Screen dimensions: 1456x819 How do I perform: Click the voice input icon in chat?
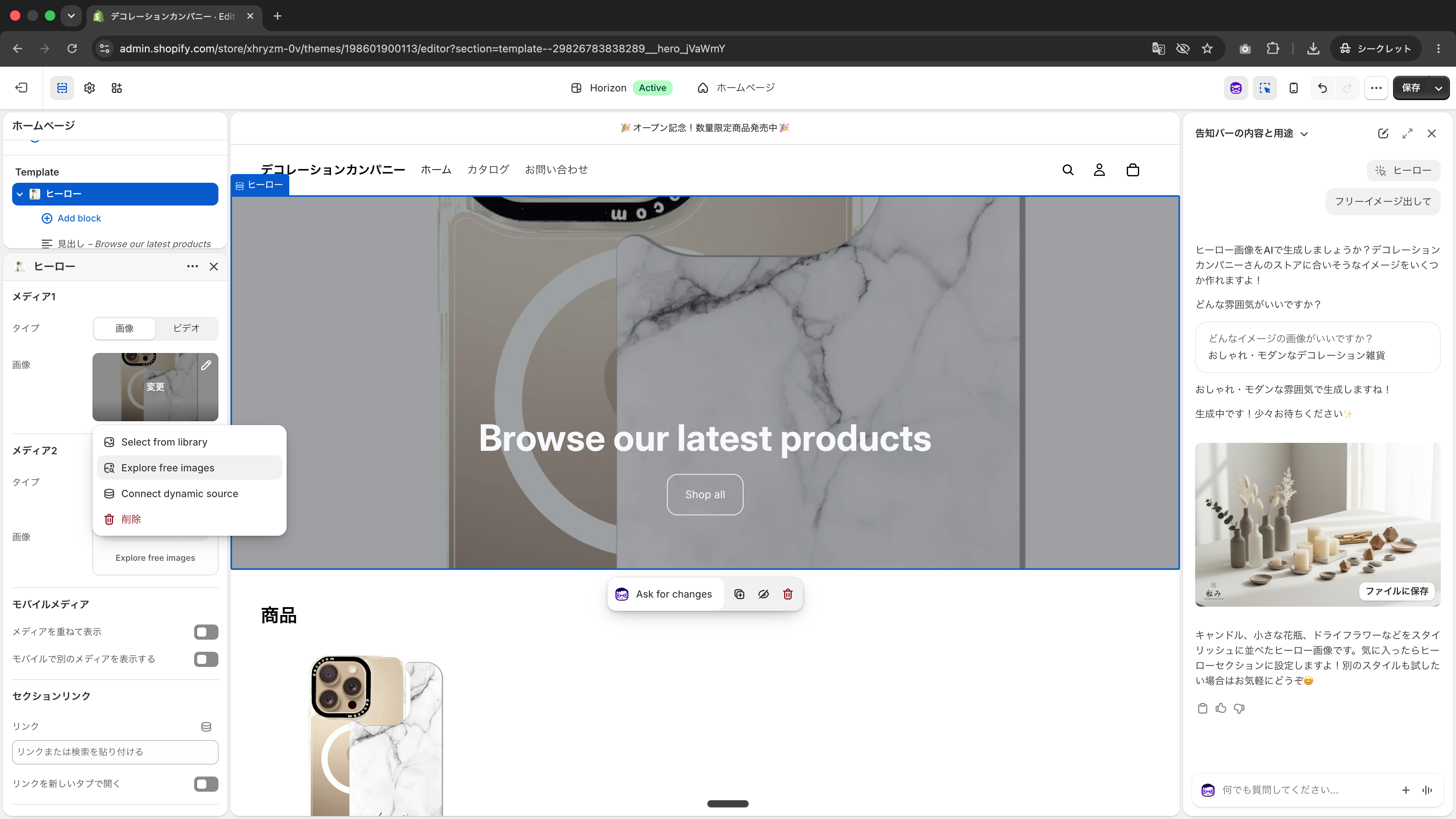(x=1427, y=790)
